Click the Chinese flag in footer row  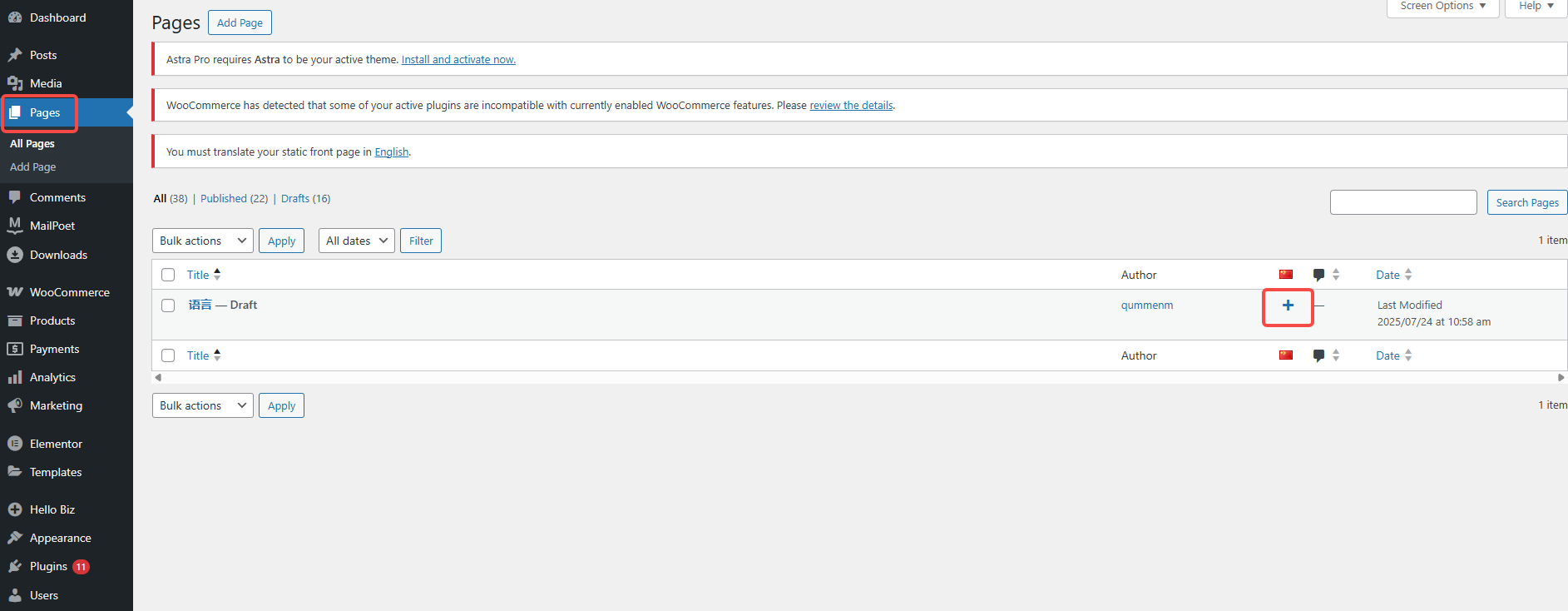pos(1286,355)
